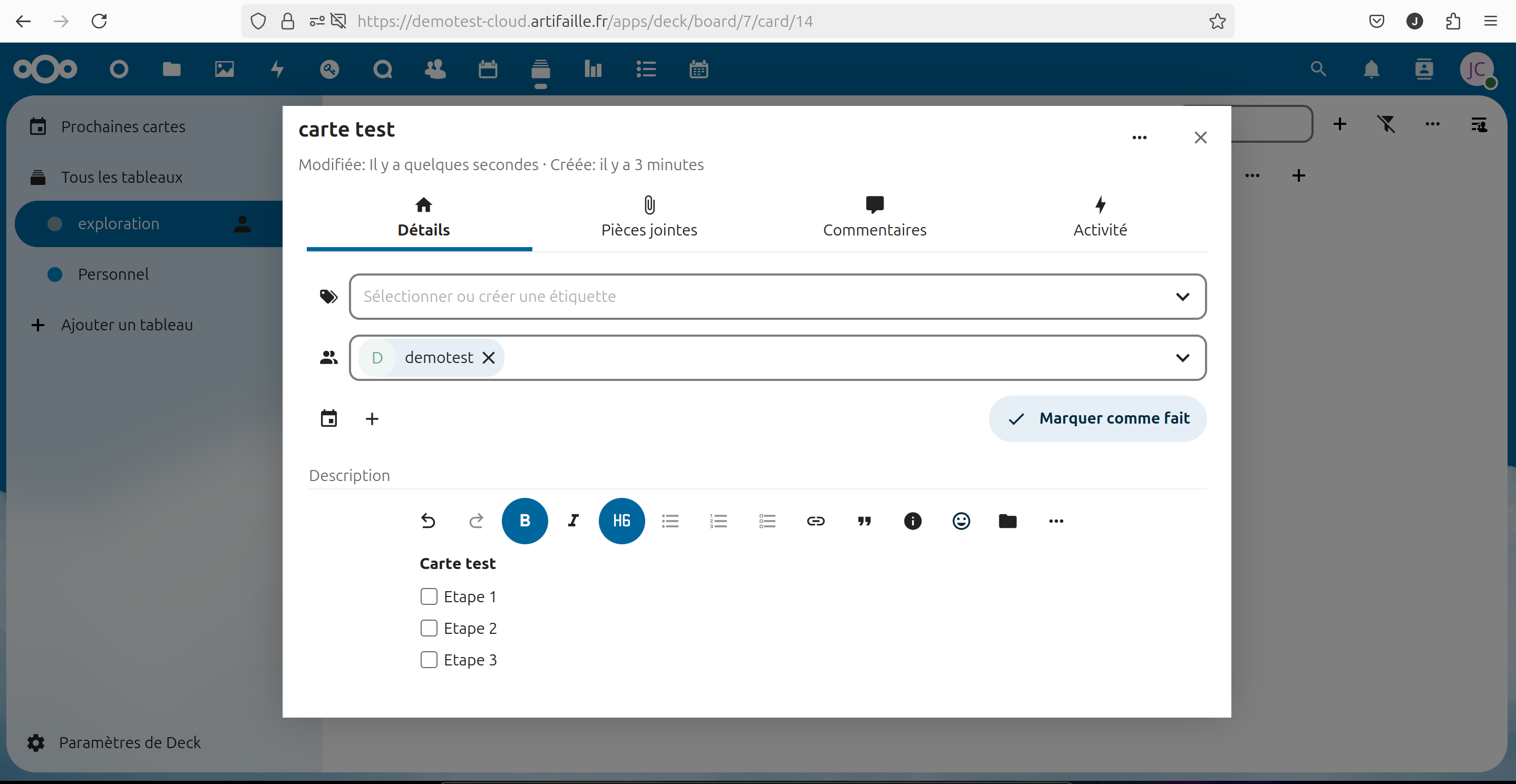The image size is (1516, 784).
Task: Bookmark this page with star icon
Action: pyautogui.click(x=1218, y=21)
